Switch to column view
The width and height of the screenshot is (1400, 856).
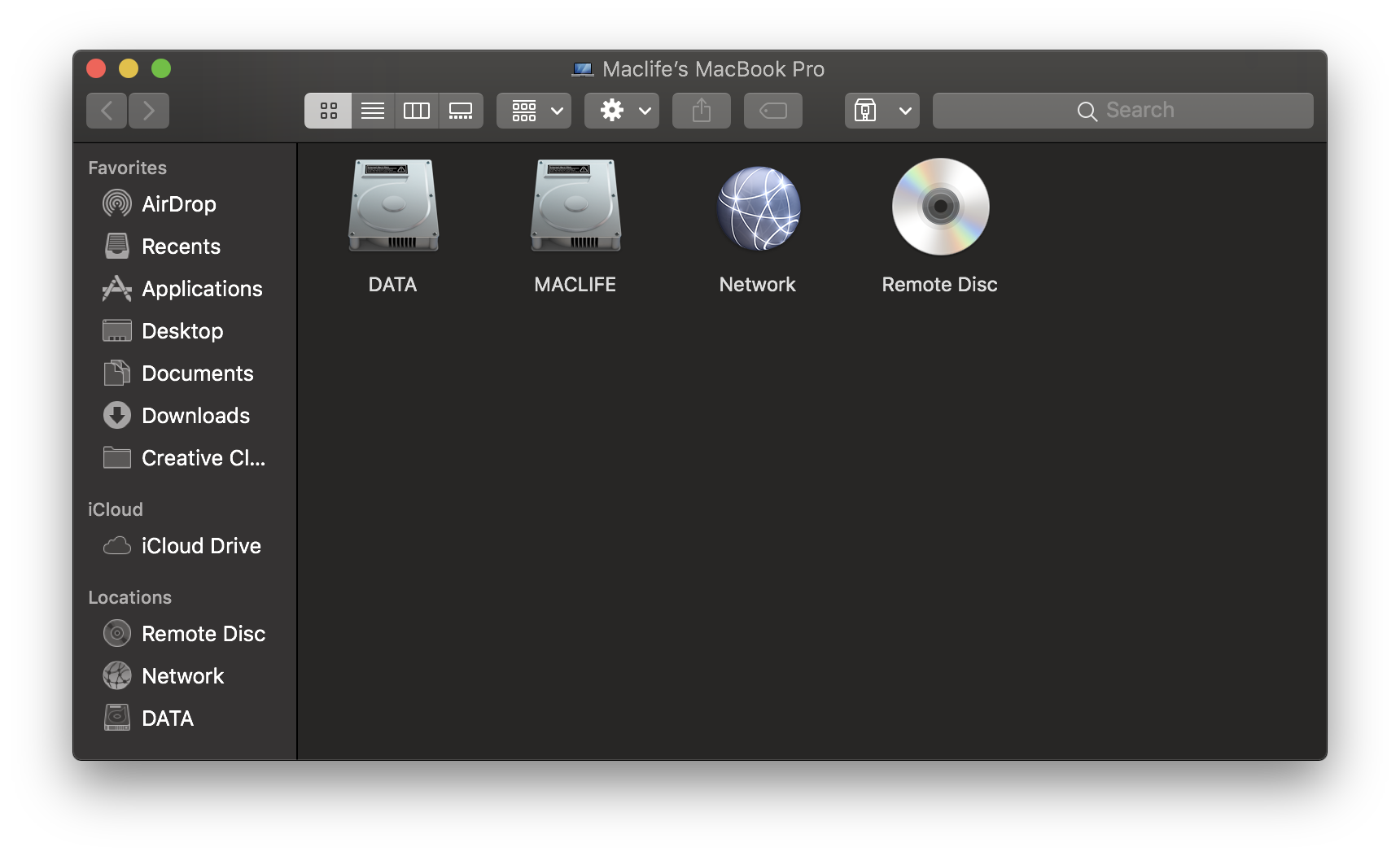[416, 110]
